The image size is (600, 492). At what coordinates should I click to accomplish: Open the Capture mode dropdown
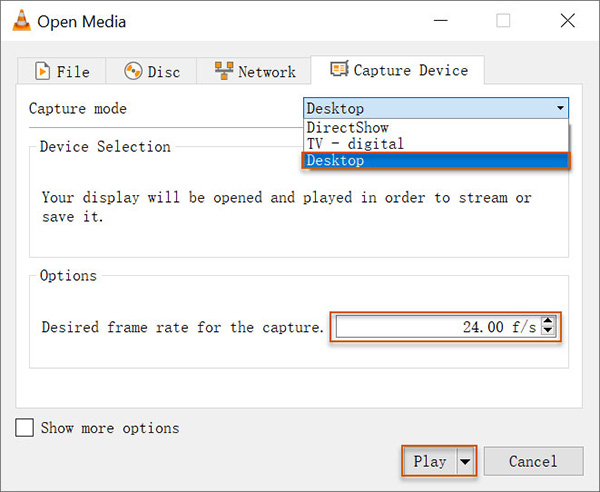[x=435, y=108]
